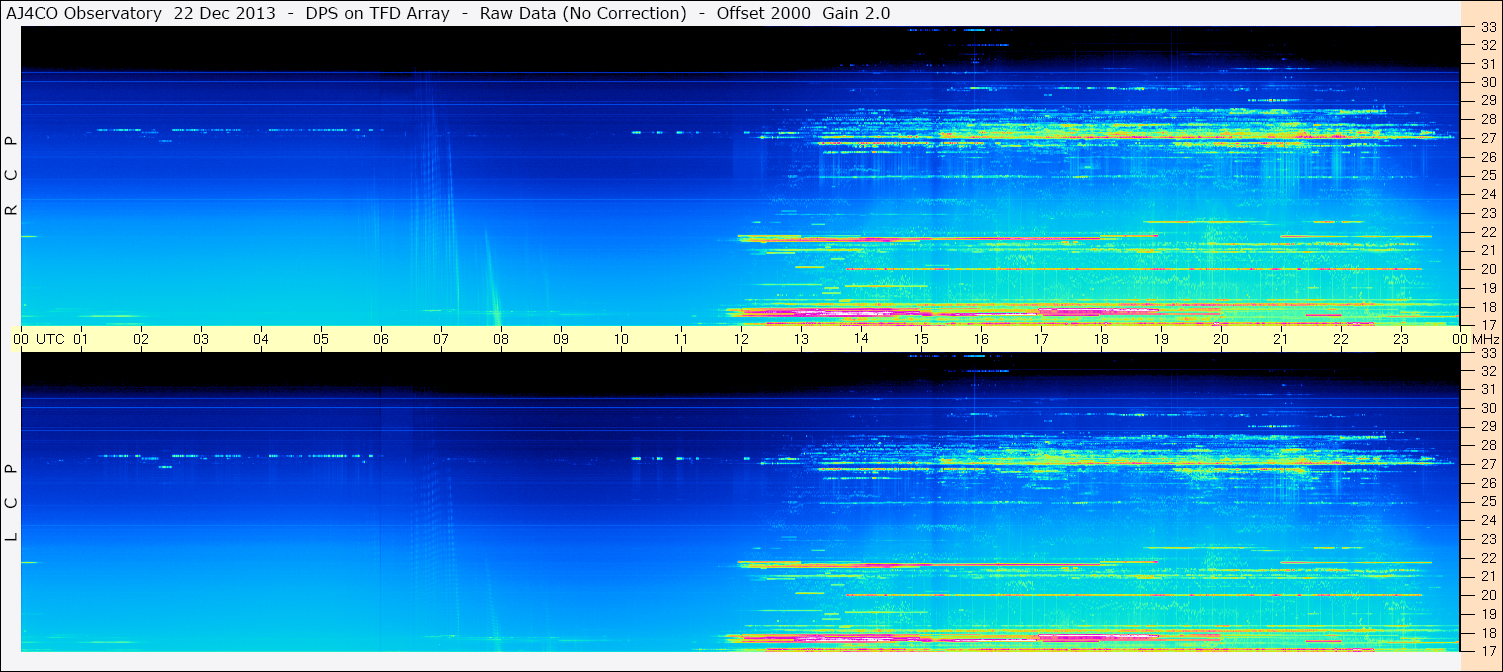Click the vertical LCP panel label

[x=12, y=502]
